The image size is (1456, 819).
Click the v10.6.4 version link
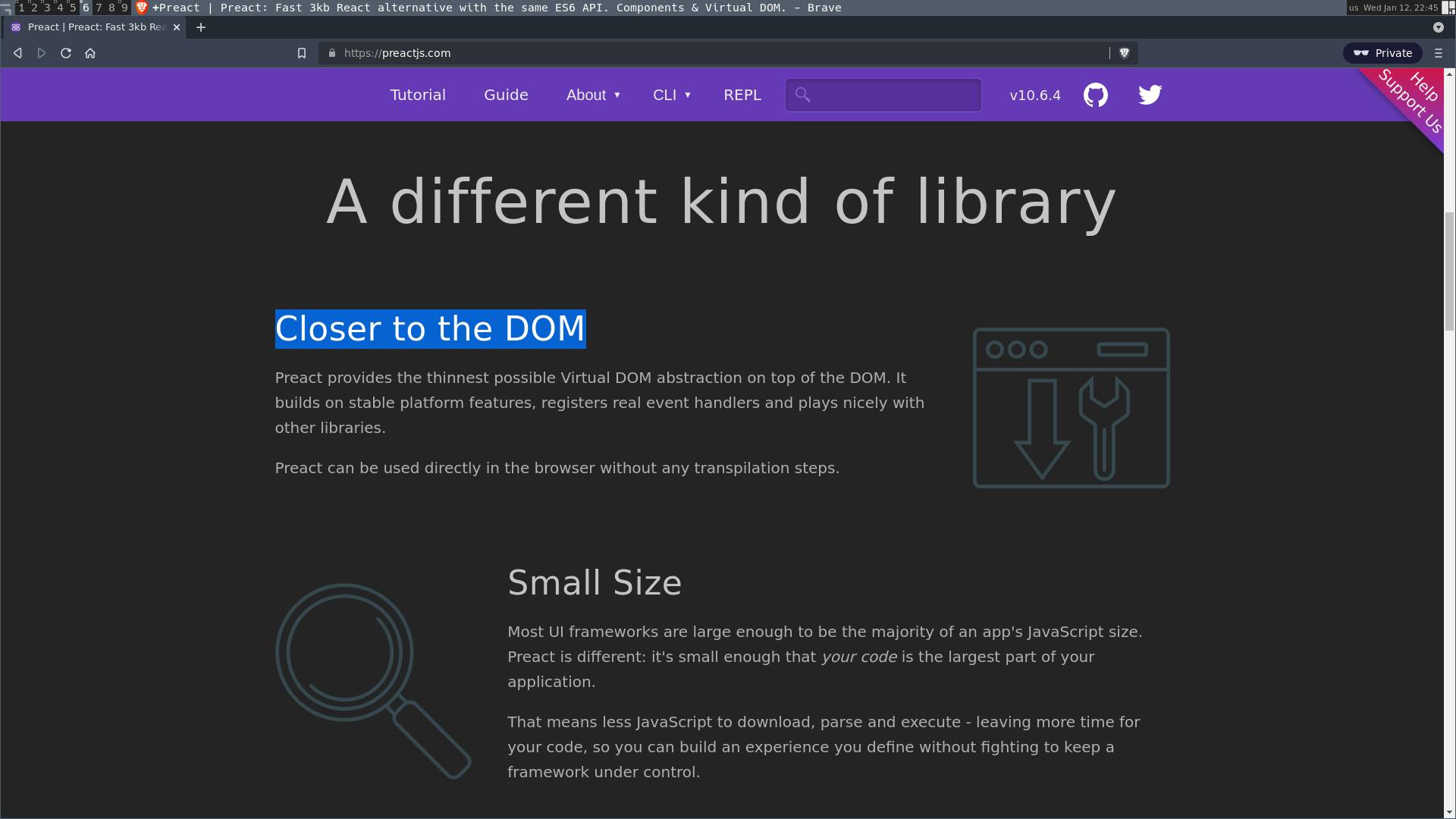1034,96
